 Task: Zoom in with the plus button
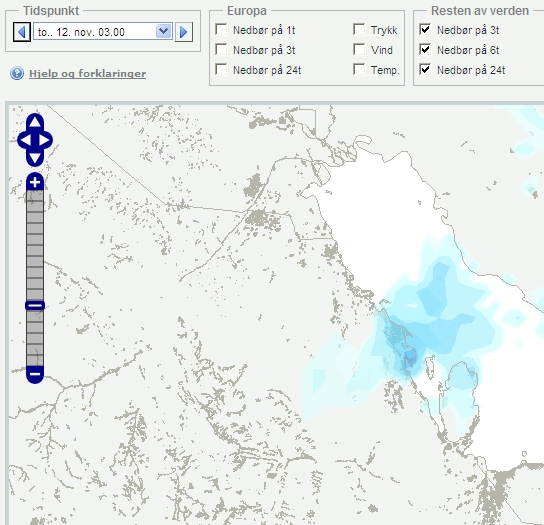tap(35, 182)
